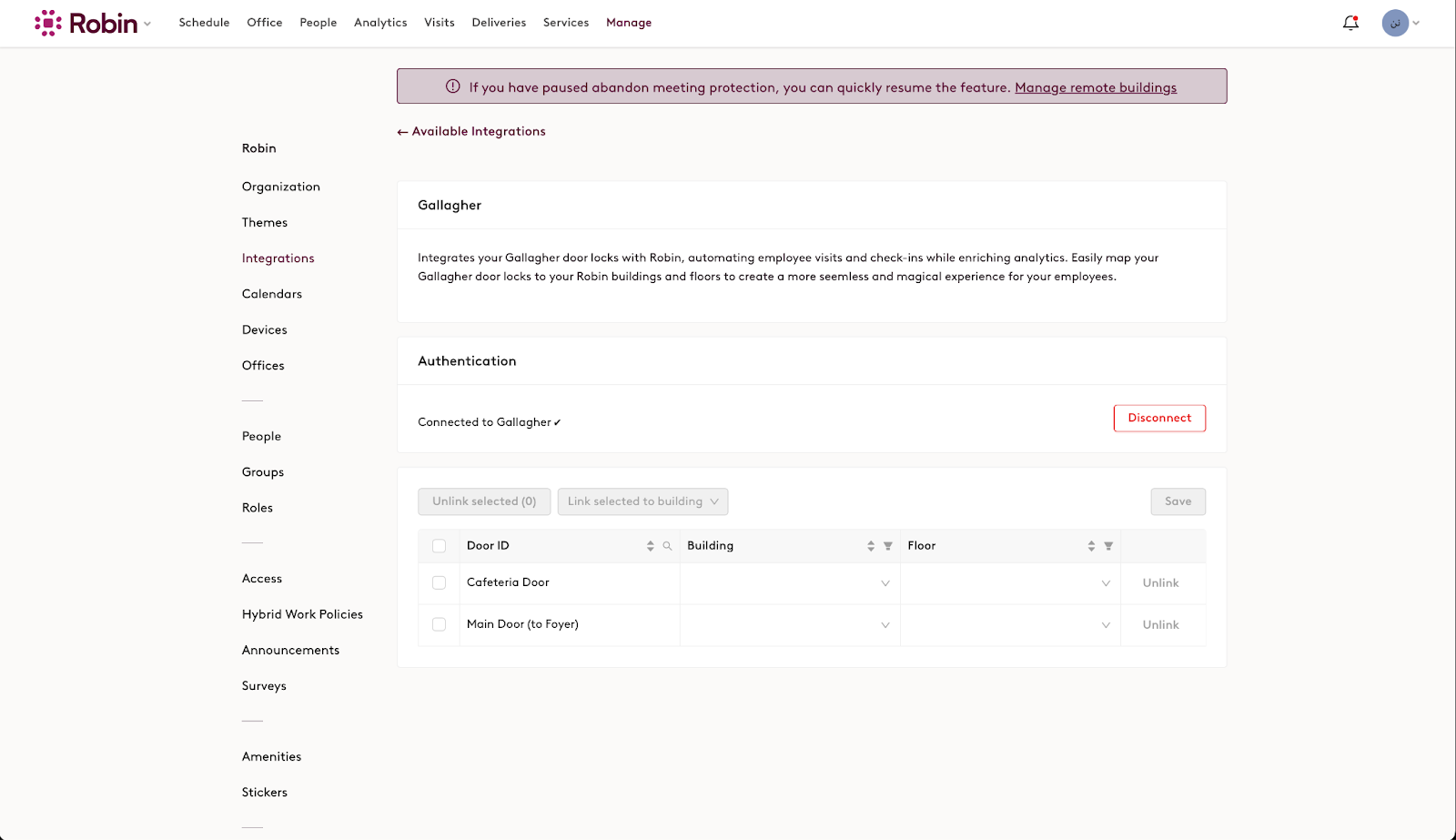The width and height of the screenshot is (1456, 840).
Task: Select Robin in the sidebar
Action: (x=259, y=148)
